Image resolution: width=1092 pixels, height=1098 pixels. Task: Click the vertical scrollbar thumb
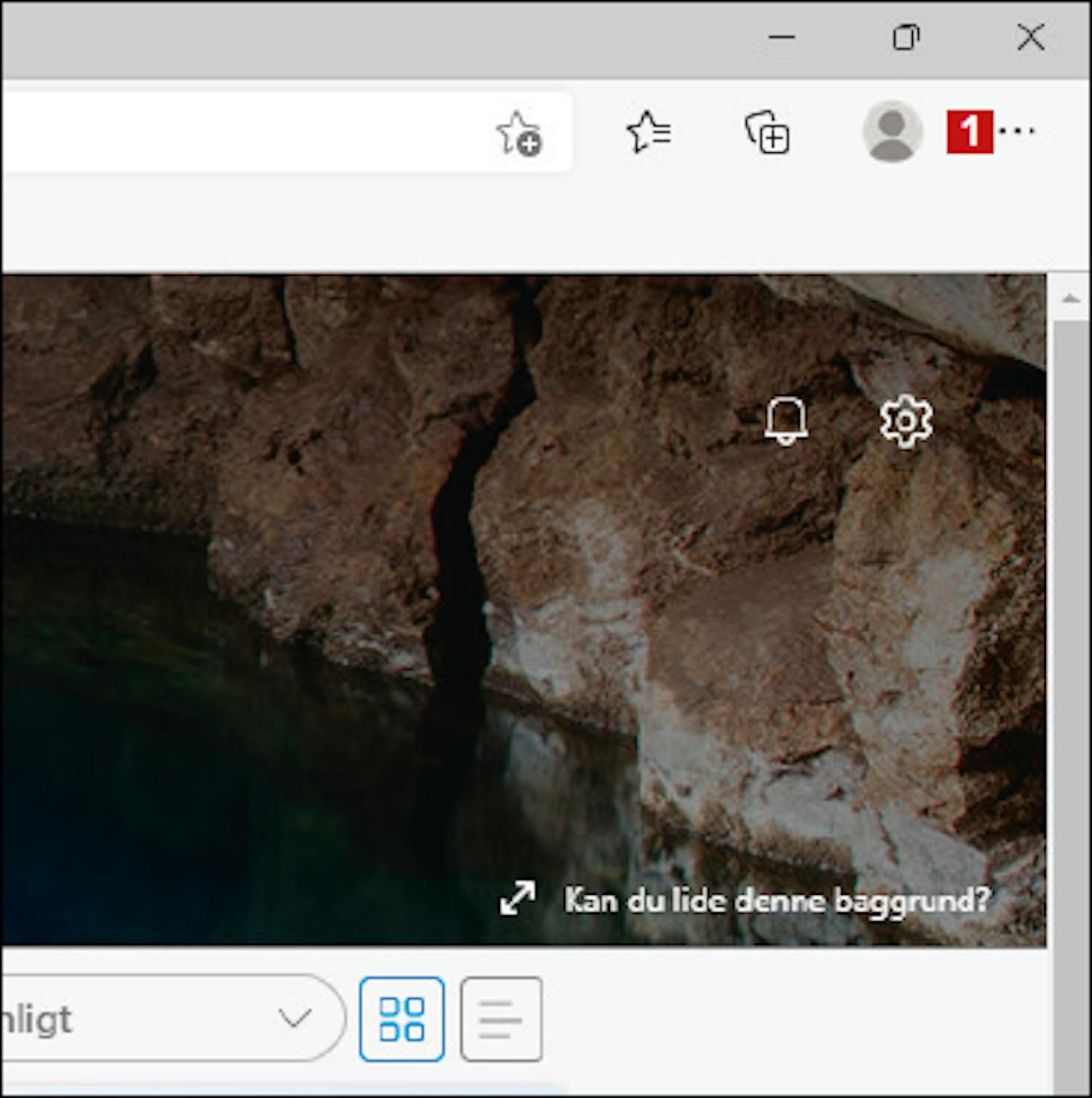click(x=1070, y=655)
